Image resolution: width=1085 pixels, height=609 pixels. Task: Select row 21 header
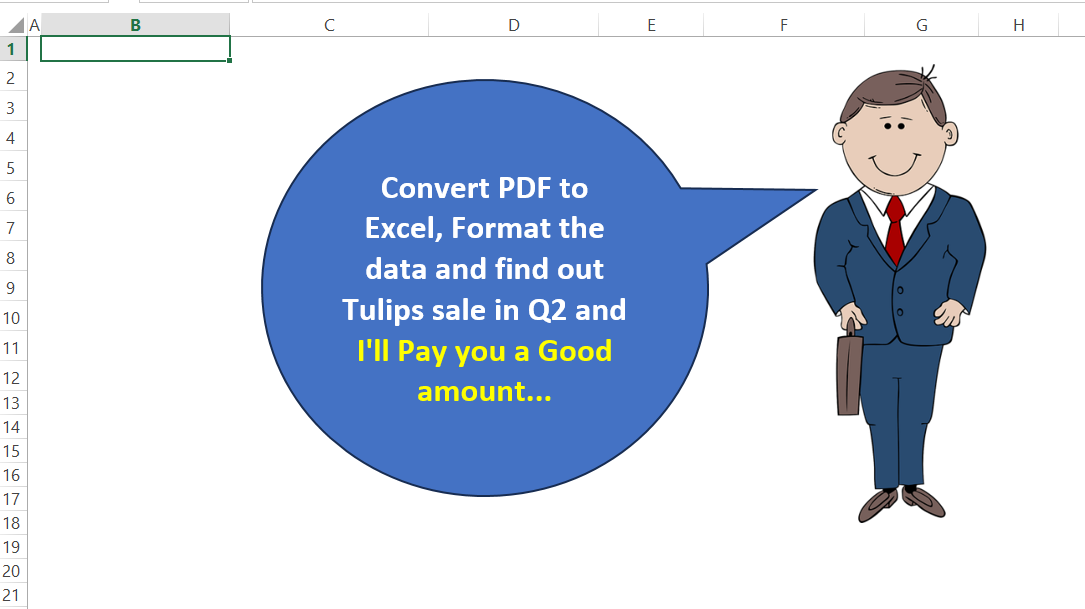coord(12,595)
